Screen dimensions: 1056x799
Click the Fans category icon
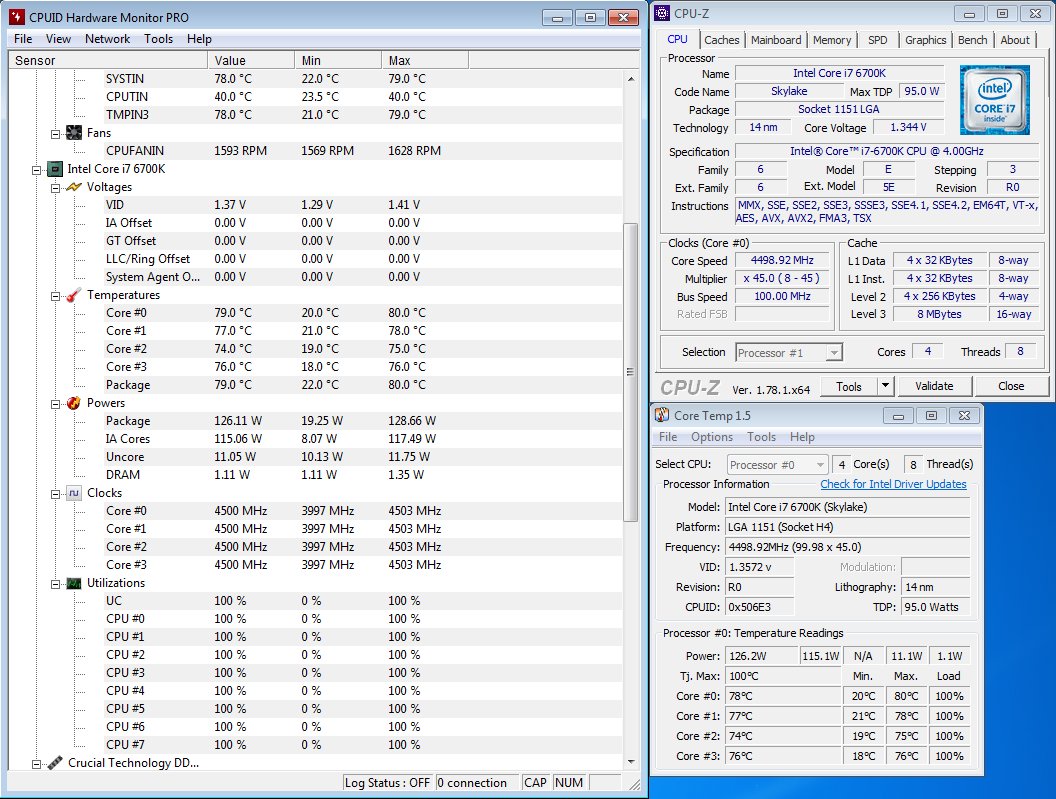point(74,133)
